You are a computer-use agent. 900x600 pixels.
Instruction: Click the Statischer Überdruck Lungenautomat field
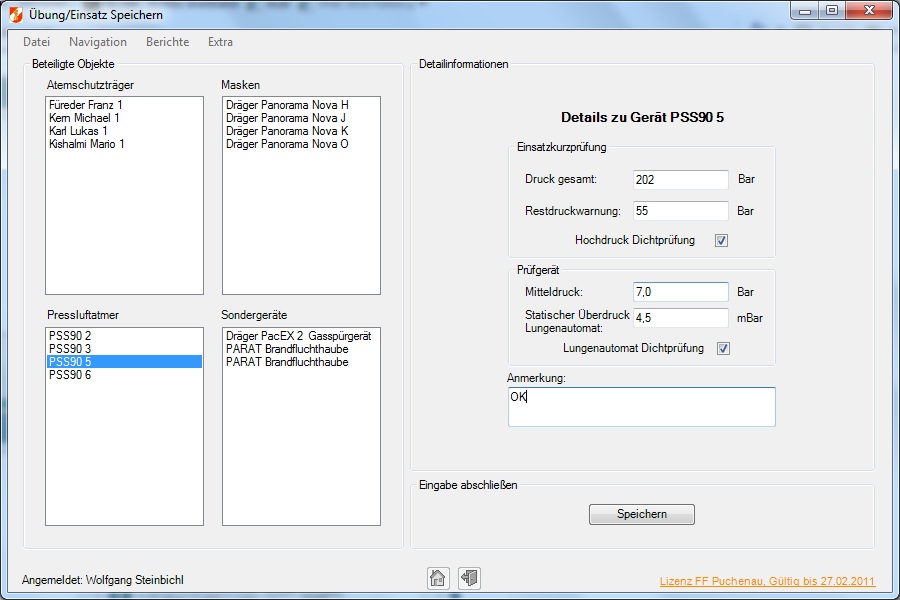[681, 318]
